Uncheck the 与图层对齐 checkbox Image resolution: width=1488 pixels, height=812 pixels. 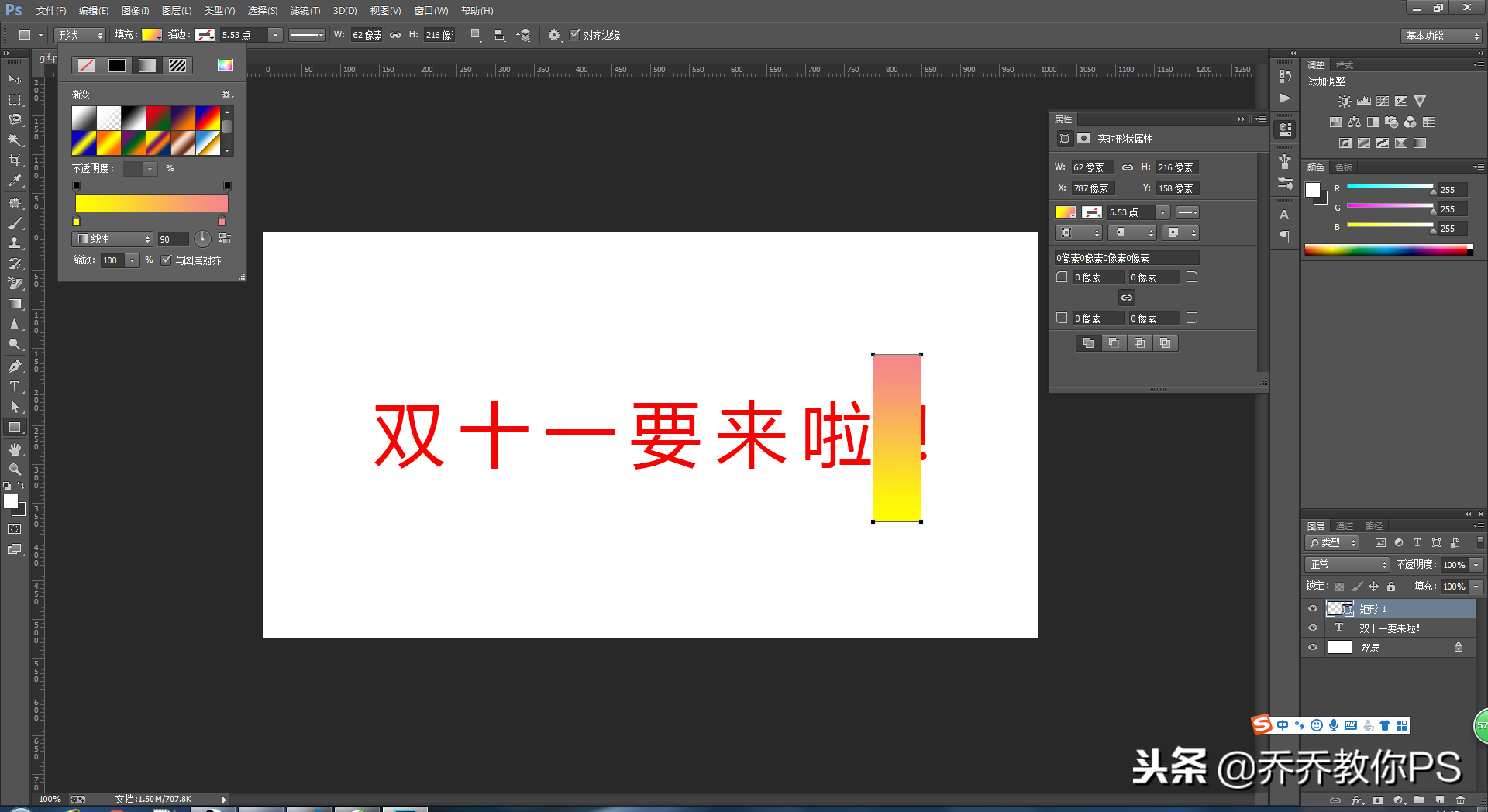coord(167,260)
